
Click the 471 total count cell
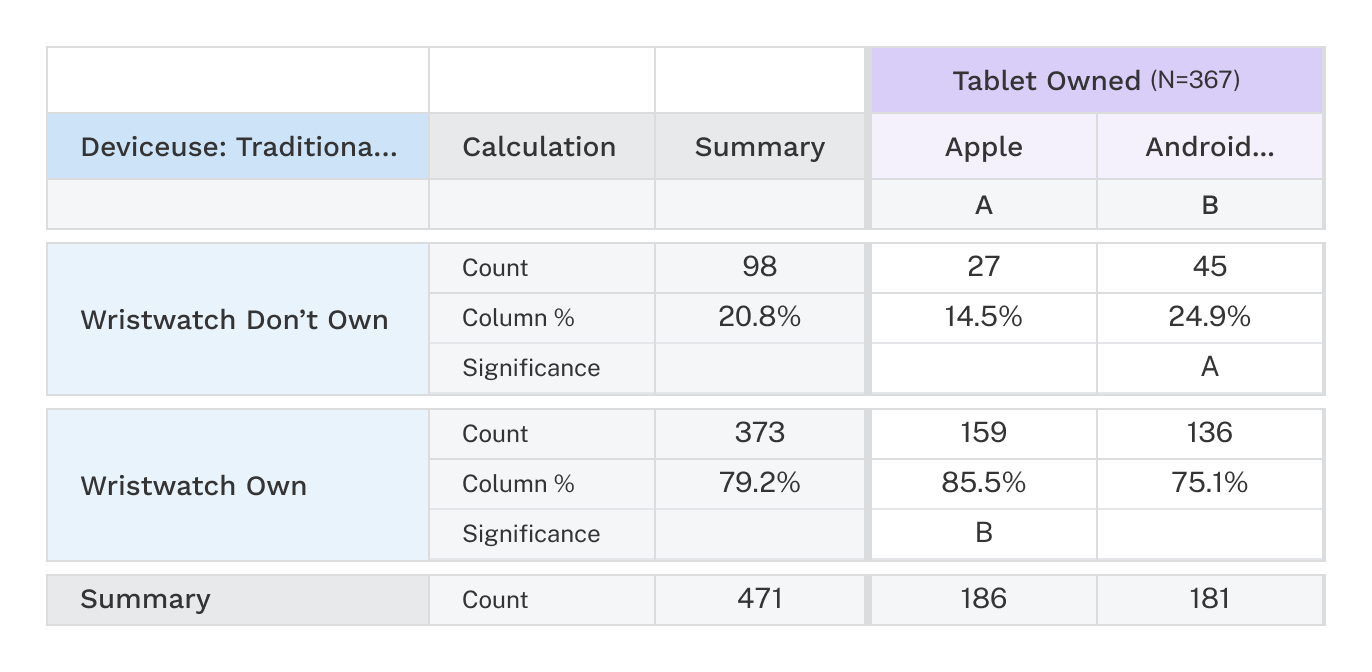(759, 599)
